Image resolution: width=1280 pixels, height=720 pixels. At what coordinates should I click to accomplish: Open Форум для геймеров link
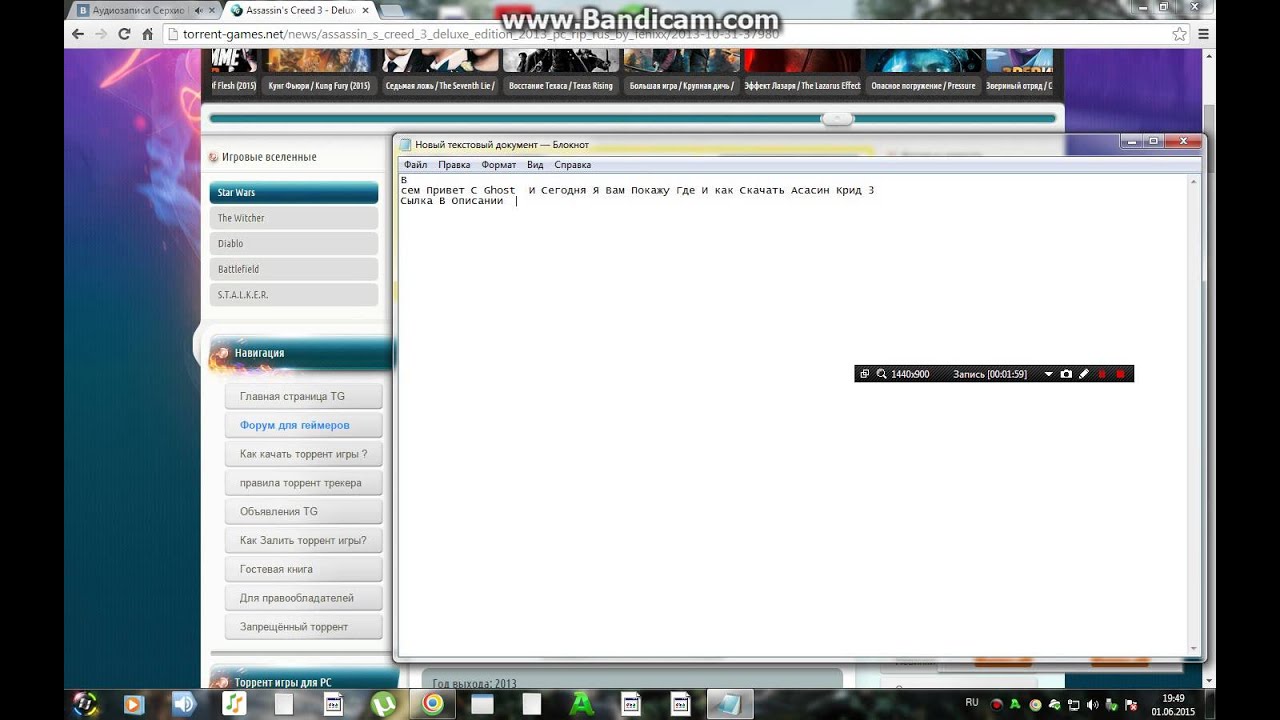[x=303, y=425]
